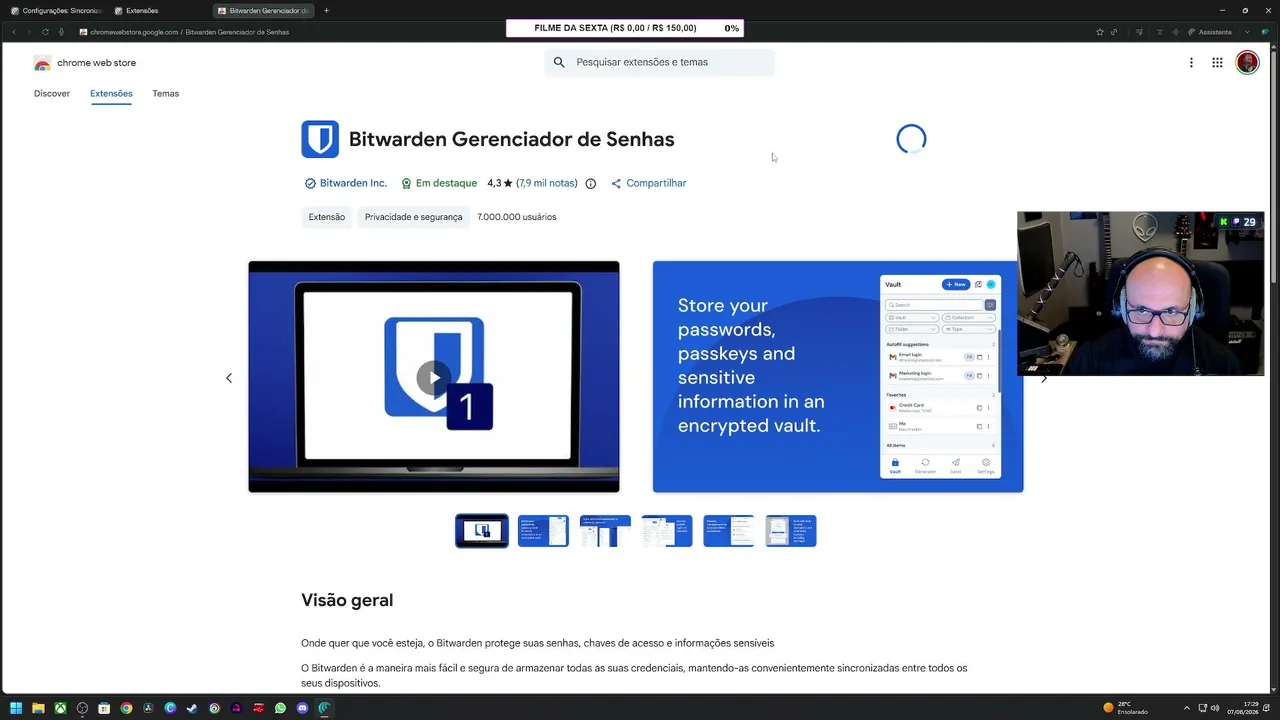Open the volume control in system tray
The height and width of the screenshot is (720, 1280).
pyautogui.click(x=1214, y=708)
